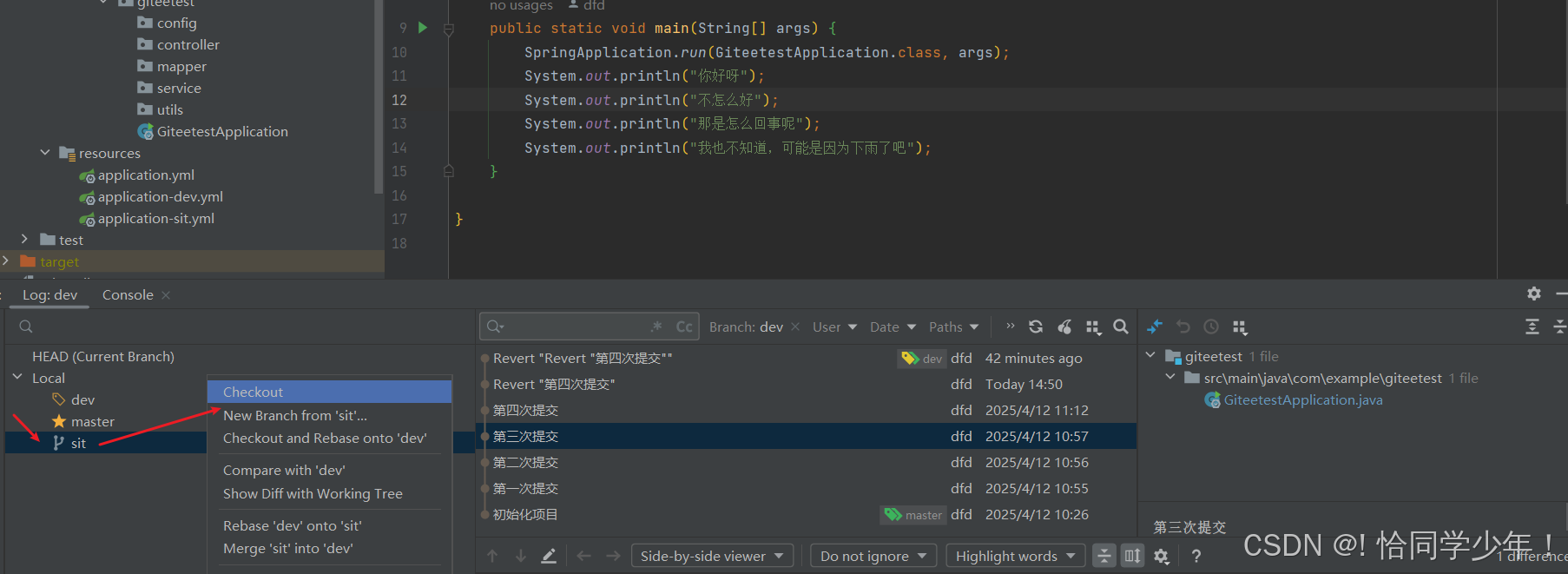The image size is (1568, 574).
Task: Select the dev branch
Action: pyautogui.click(x=82, y=399)
